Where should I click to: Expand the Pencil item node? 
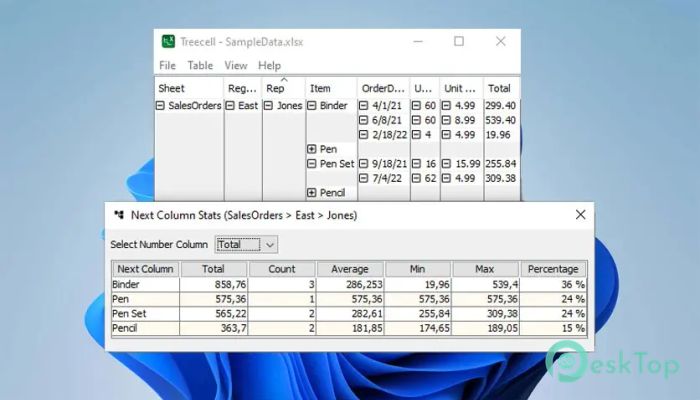pyautogui.click(x=312, y=193)
